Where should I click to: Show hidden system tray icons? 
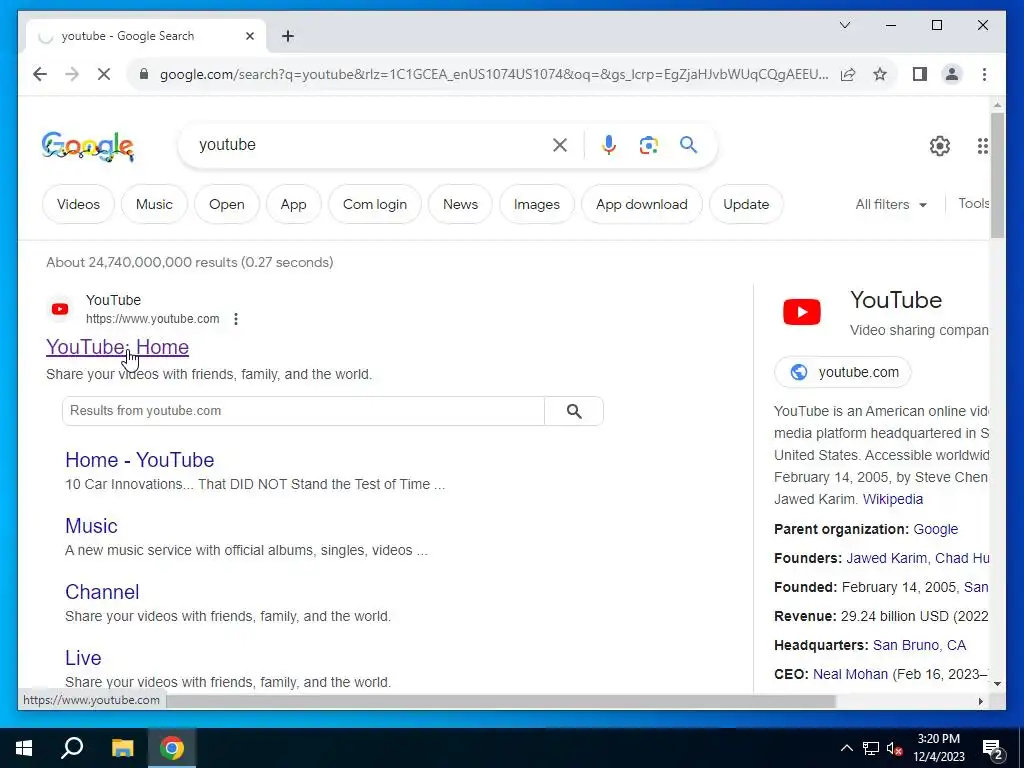coord(846,748)
